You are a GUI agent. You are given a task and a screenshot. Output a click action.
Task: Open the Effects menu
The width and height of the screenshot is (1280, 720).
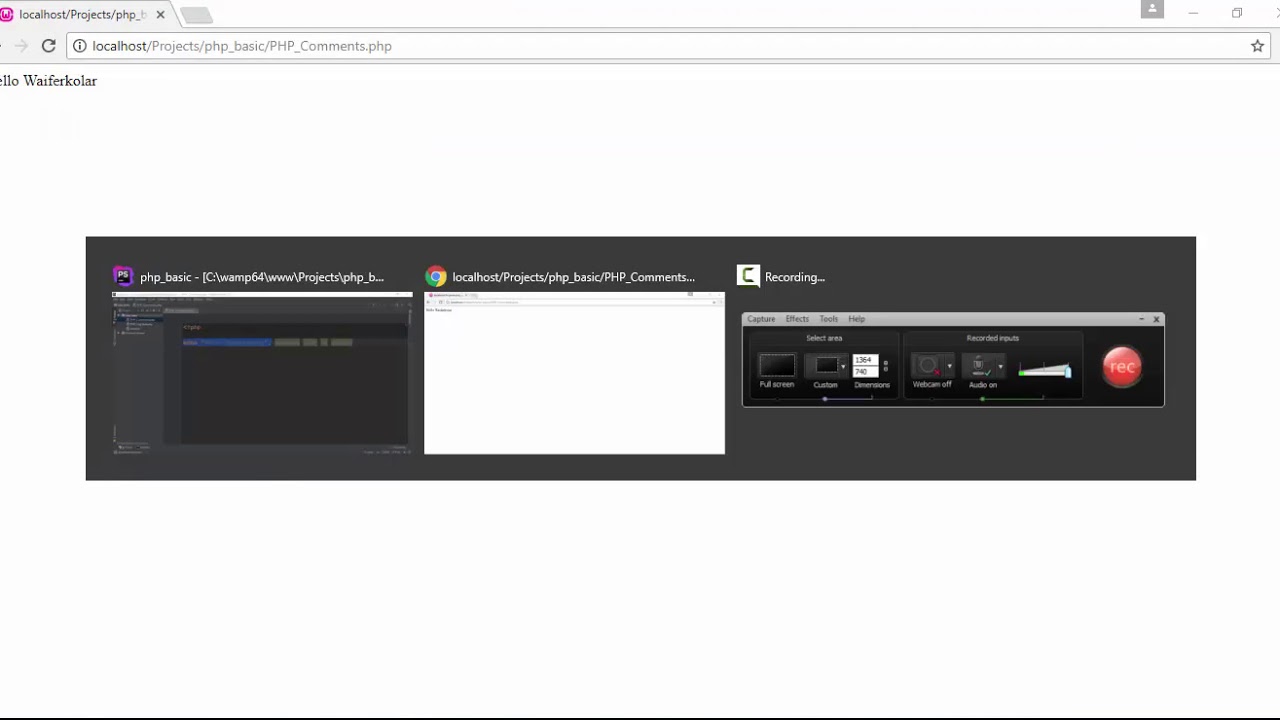(x=797, y=319)
